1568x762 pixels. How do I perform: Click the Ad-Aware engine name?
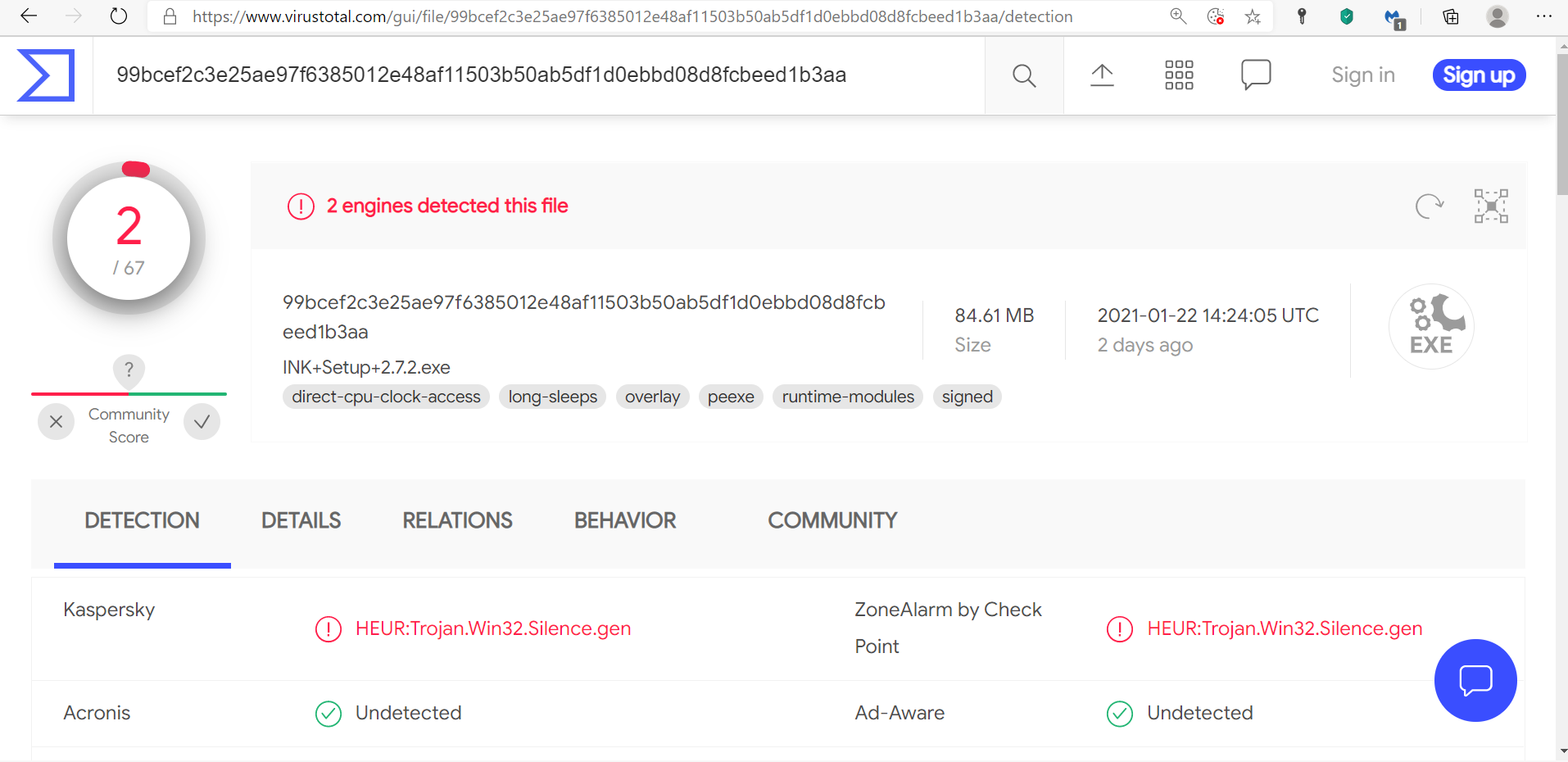[900, 713]
